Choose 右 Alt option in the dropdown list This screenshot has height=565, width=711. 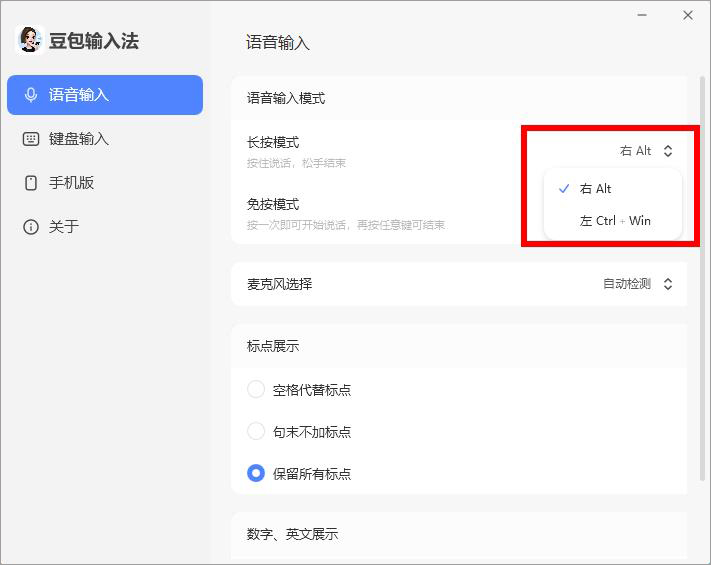click(x=613, y=189)
